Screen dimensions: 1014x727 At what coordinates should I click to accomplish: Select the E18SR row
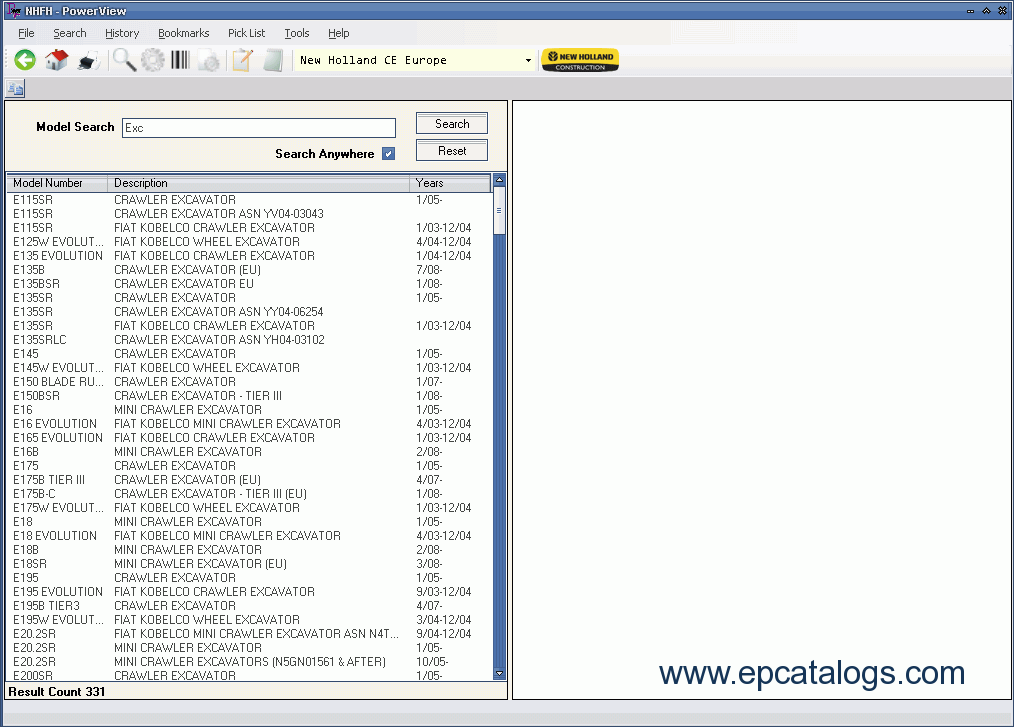(x=249, y=564)
